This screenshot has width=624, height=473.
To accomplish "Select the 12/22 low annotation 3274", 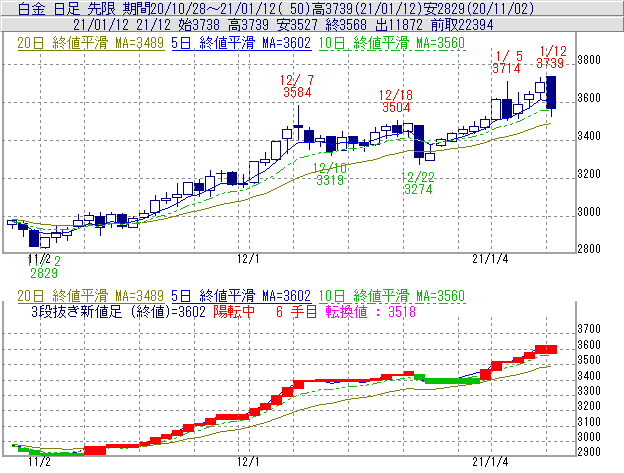I will 417,188.
